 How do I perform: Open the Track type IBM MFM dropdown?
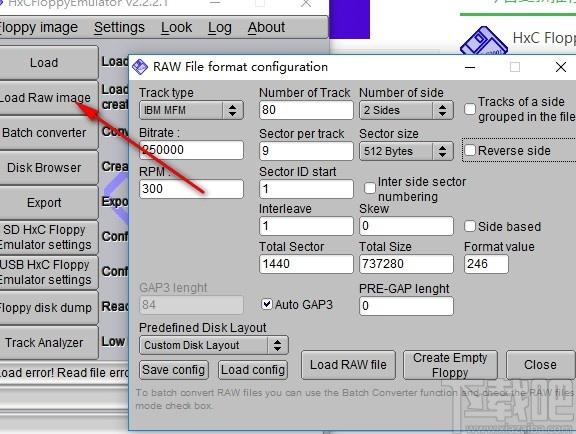pos(191,110)
